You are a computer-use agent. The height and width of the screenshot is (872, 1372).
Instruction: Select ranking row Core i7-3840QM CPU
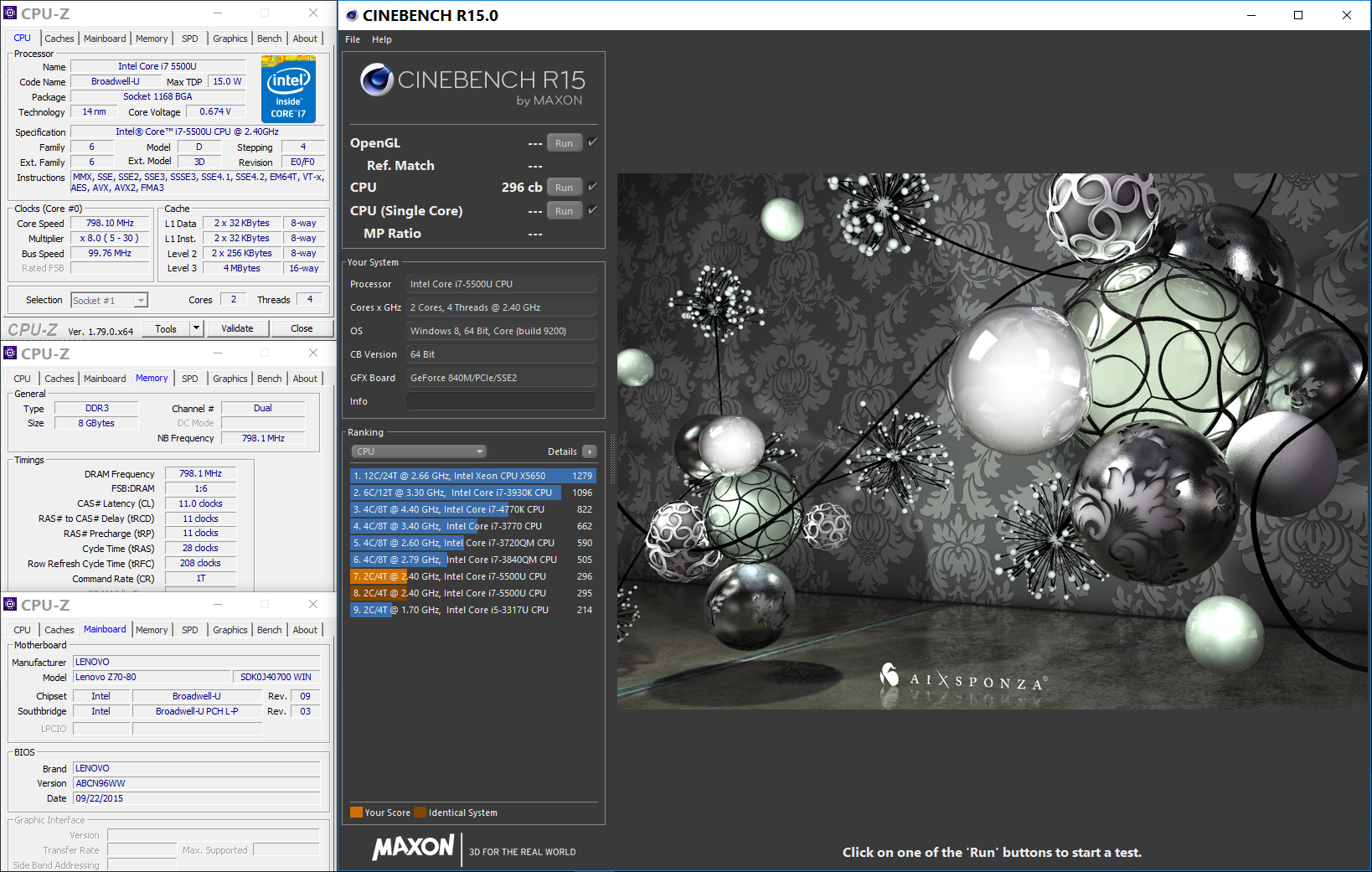[473, 560]
